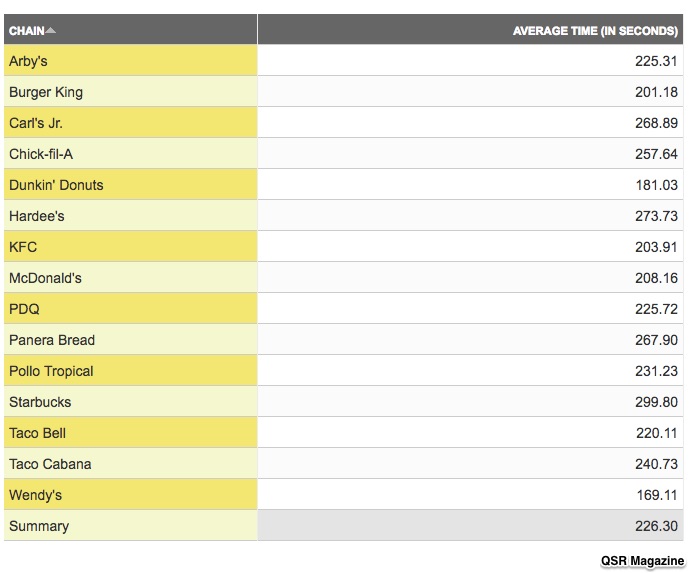Select the Chick-fil-A row
The image size is (691, 573).
click(x=344, y=153)
